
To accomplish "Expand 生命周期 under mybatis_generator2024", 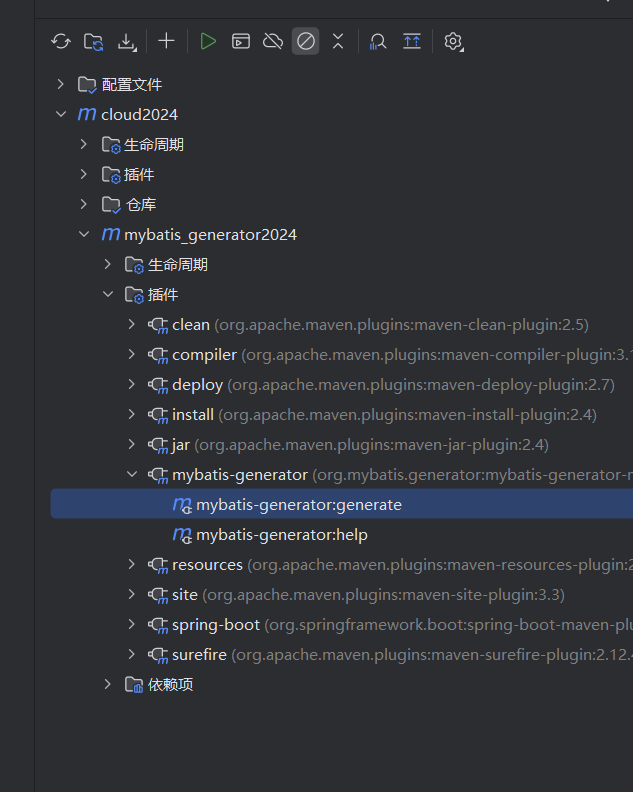I will 108,264.
